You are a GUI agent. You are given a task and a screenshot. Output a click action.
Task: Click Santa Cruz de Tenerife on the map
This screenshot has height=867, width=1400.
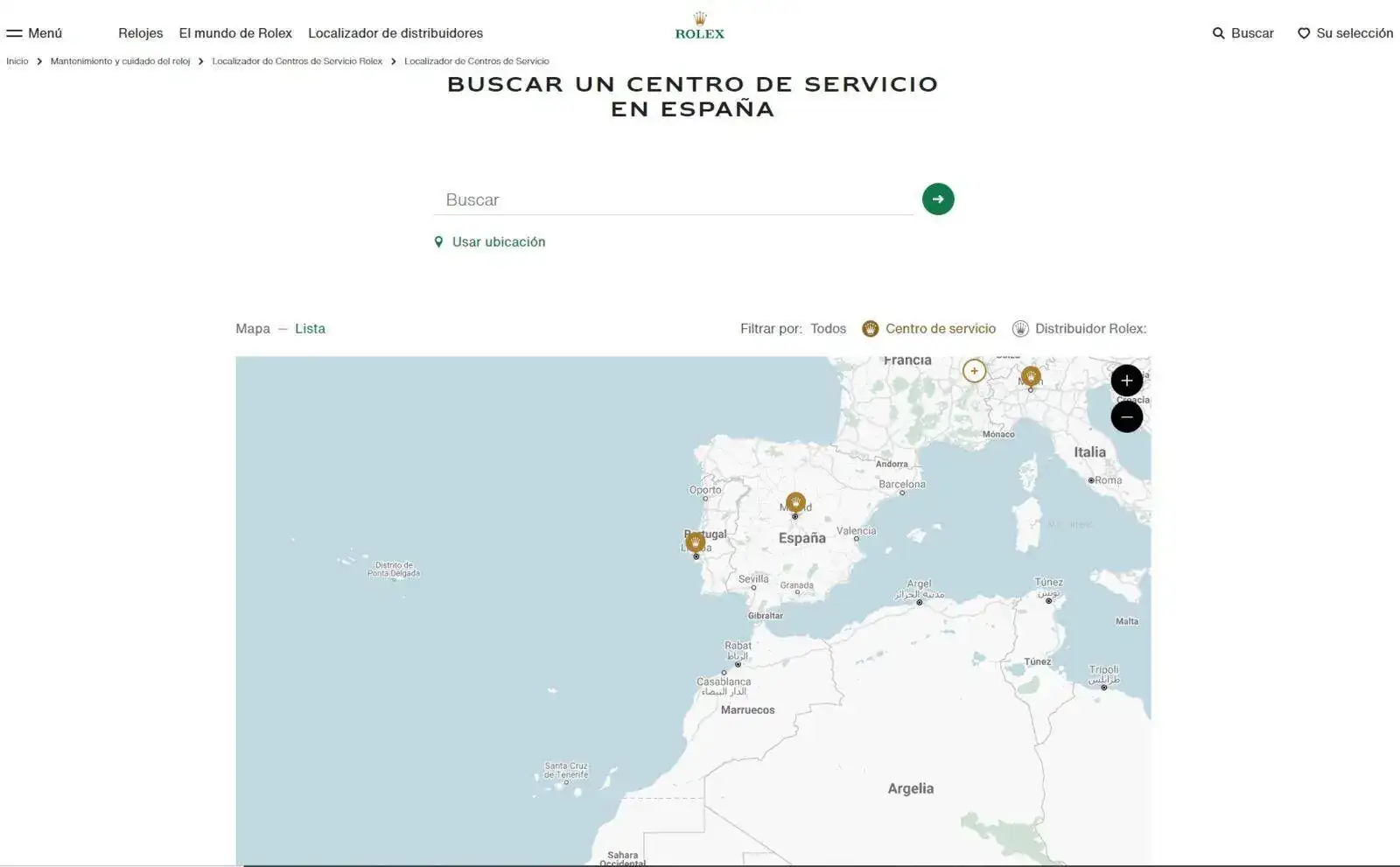click(566, 770)
